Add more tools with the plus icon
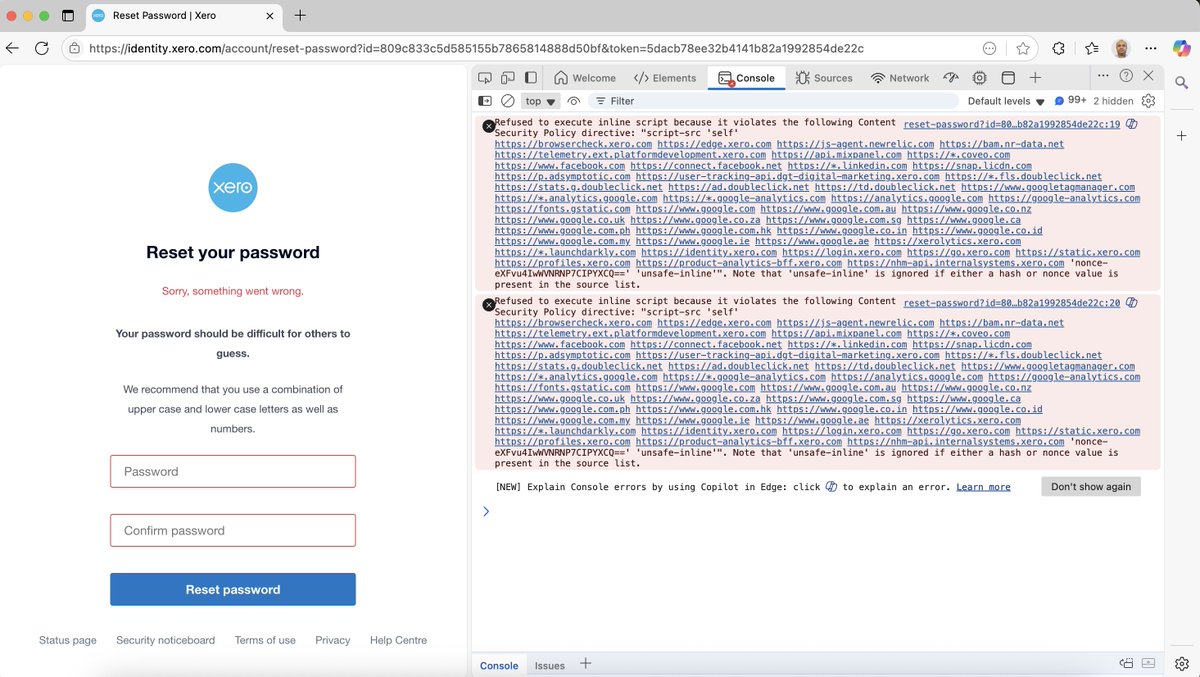Viewport: 1200px width, 677px height. (1036, 78)
